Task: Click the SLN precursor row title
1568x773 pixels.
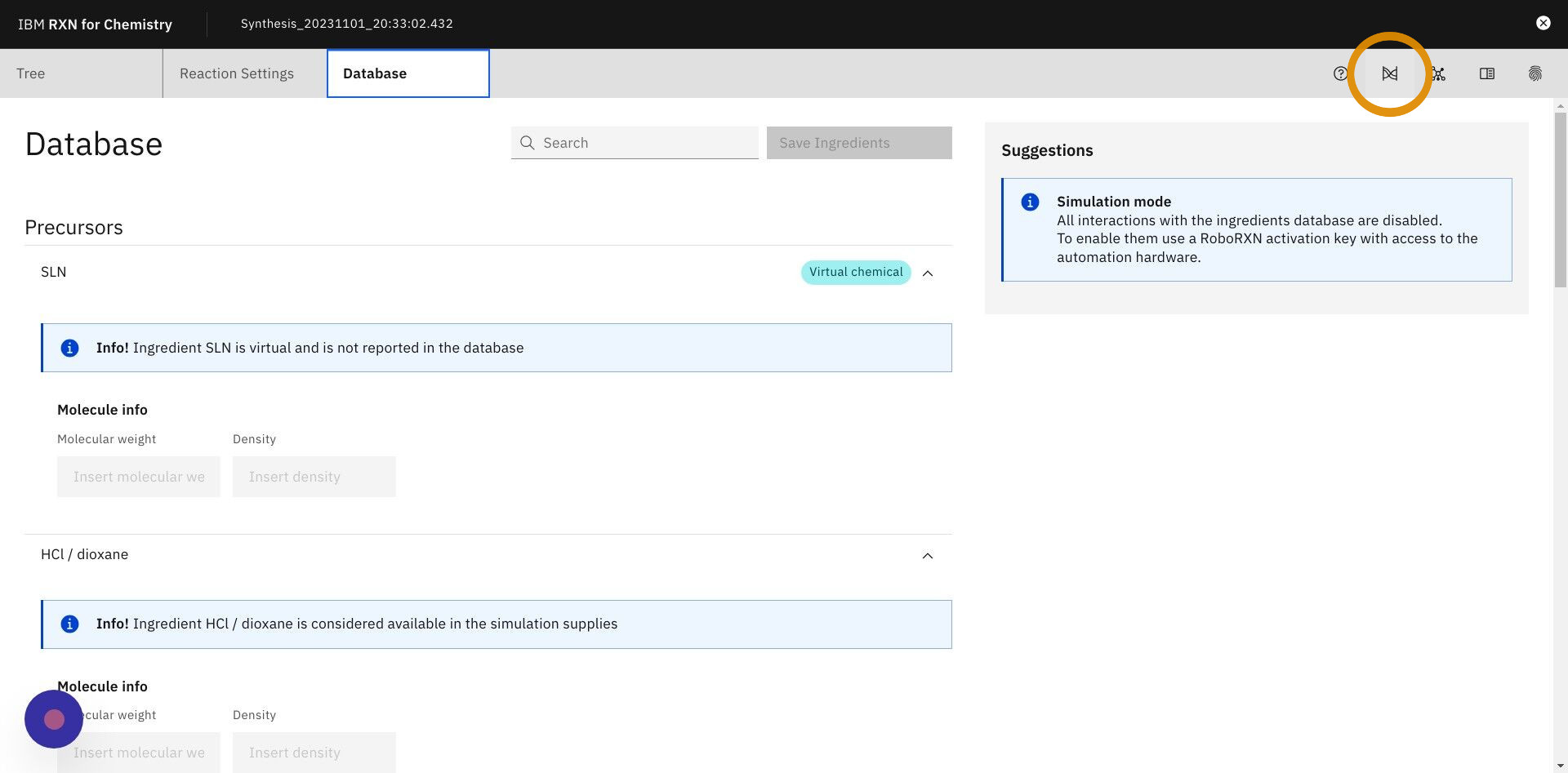Action: tap(54, 272)
